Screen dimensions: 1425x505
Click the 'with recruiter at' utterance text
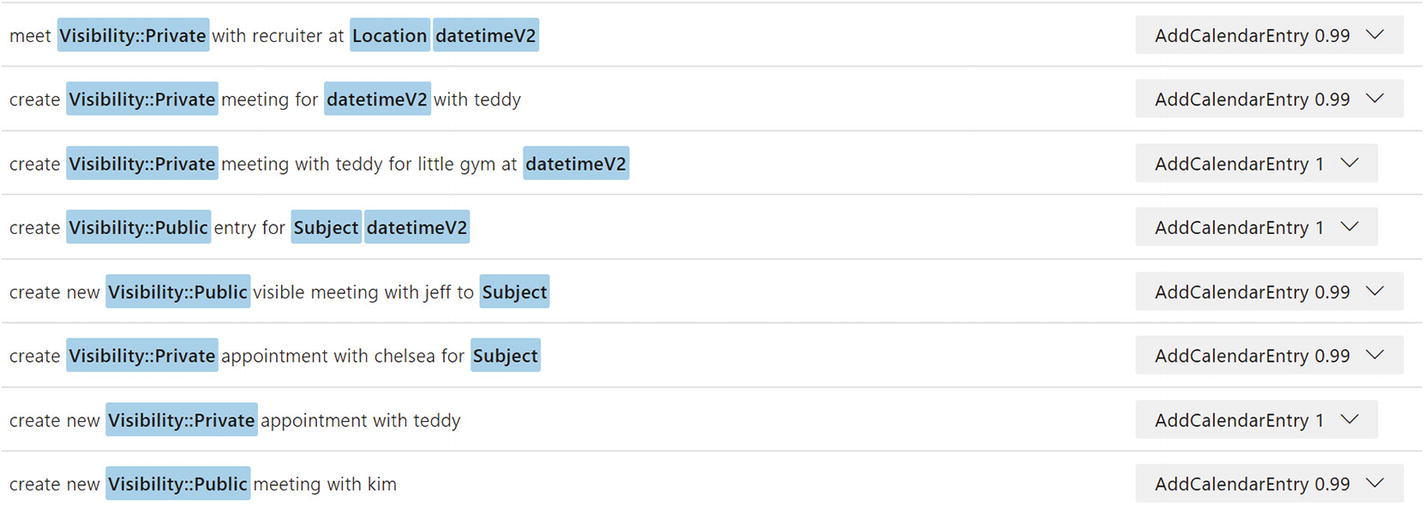point(278,36)
